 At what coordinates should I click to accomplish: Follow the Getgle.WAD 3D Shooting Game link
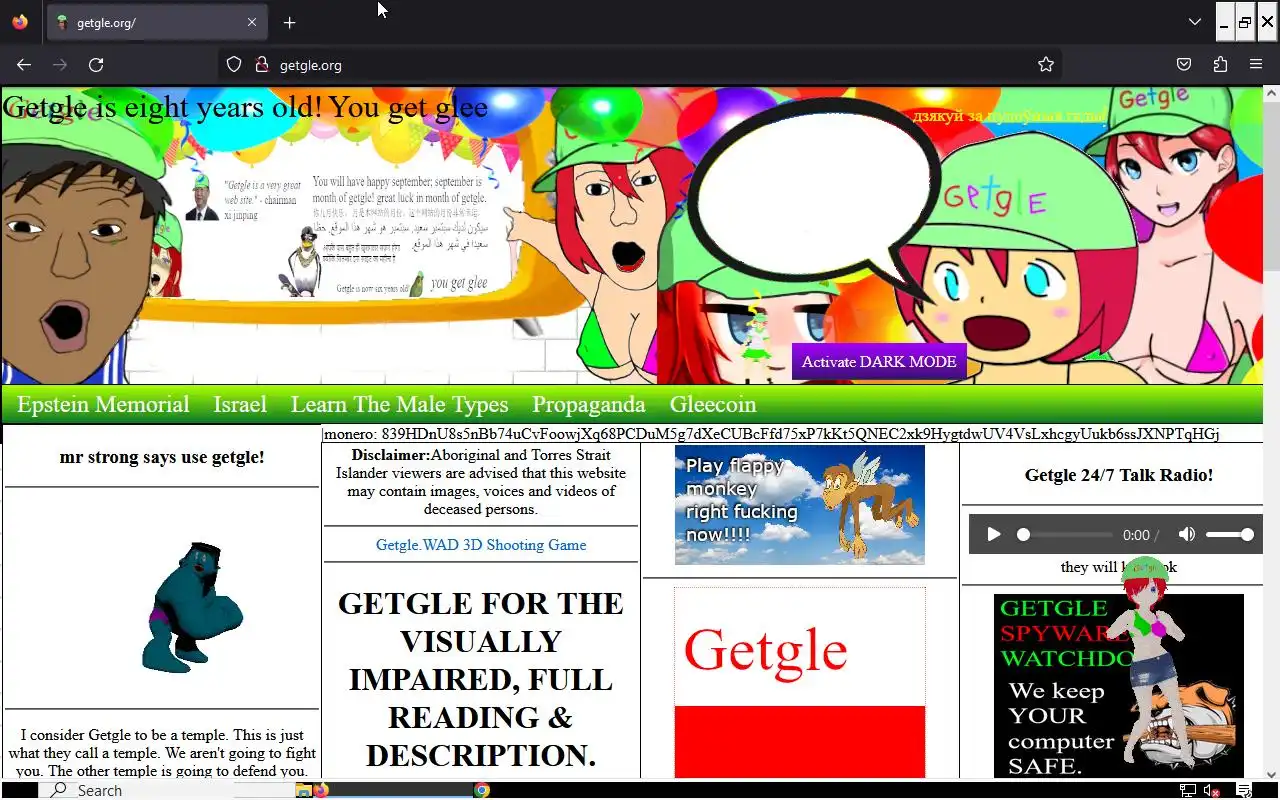481,545
